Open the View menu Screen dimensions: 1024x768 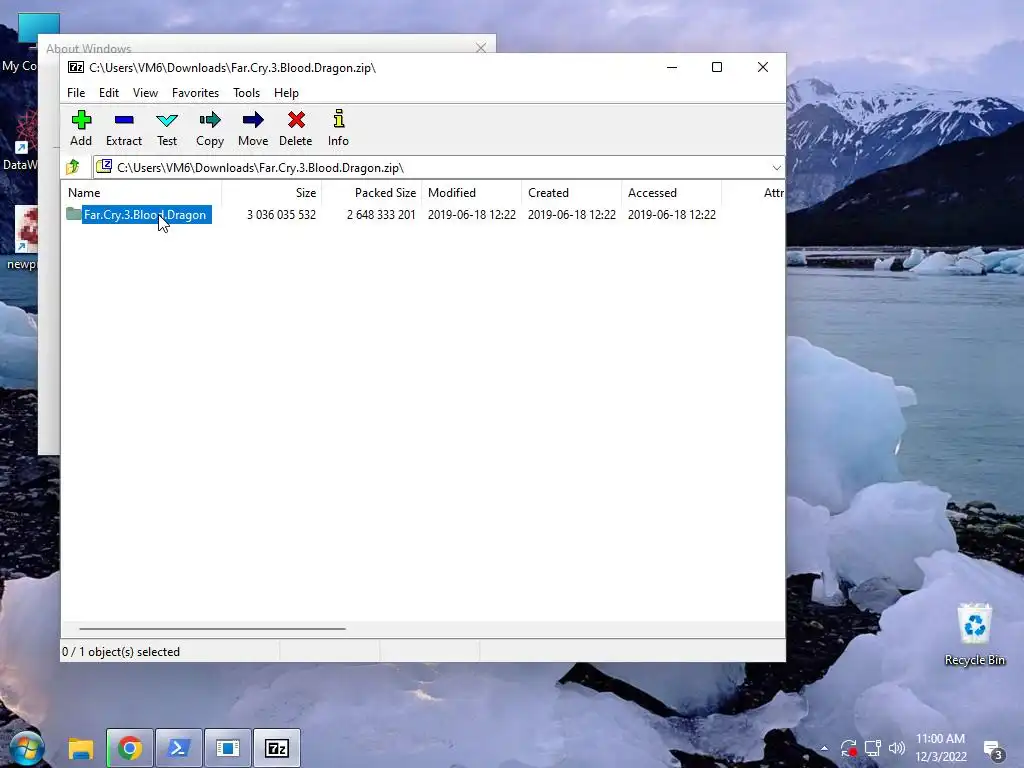[x=145, y=93]
